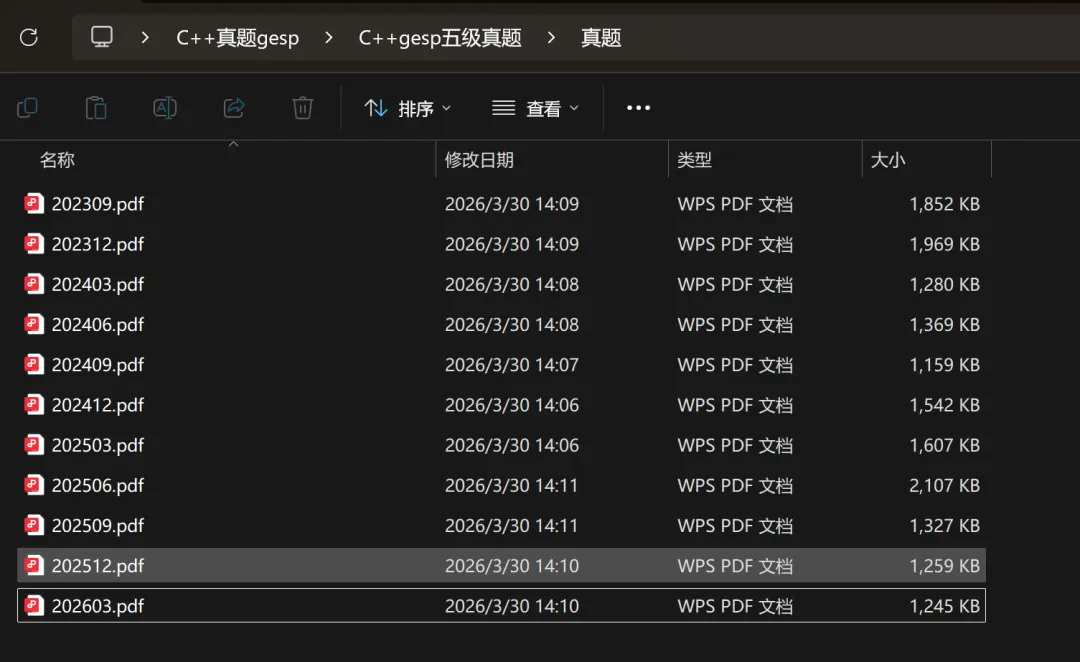Click the Rename icon in the toolbar

point(165,107)
